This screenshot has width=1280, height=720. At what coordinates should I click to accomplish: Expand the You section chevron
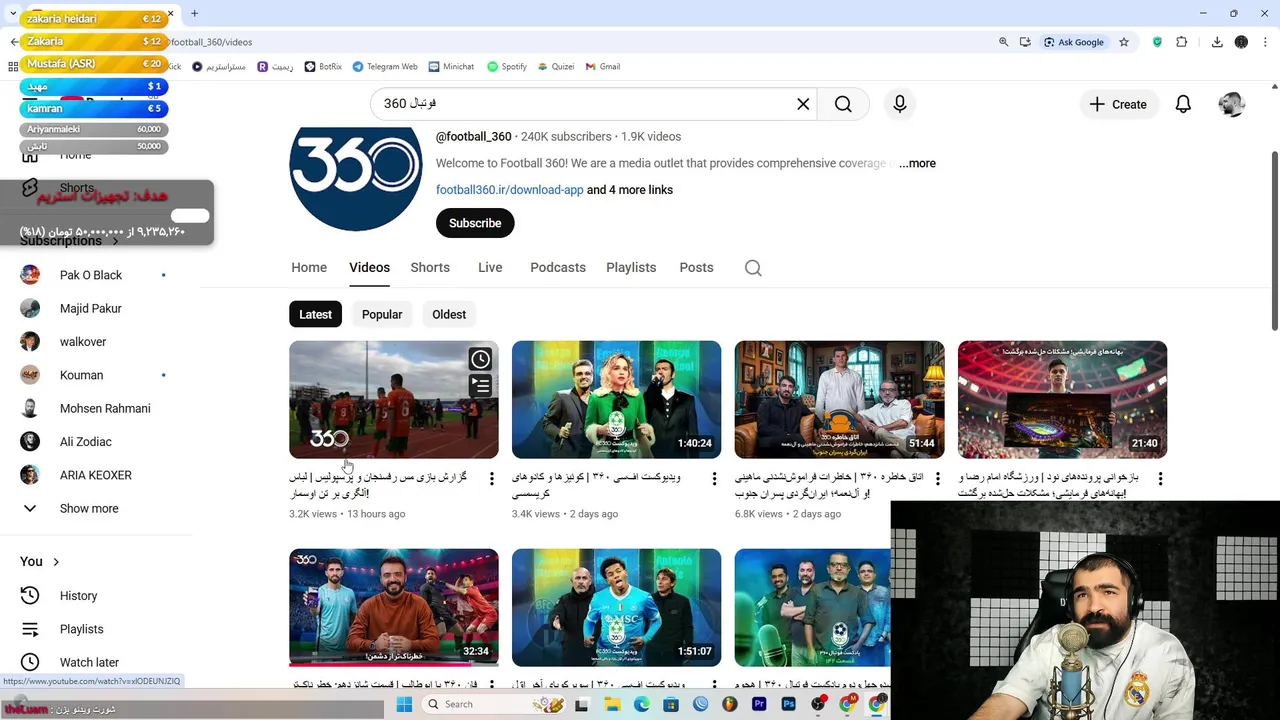point(56,562)
